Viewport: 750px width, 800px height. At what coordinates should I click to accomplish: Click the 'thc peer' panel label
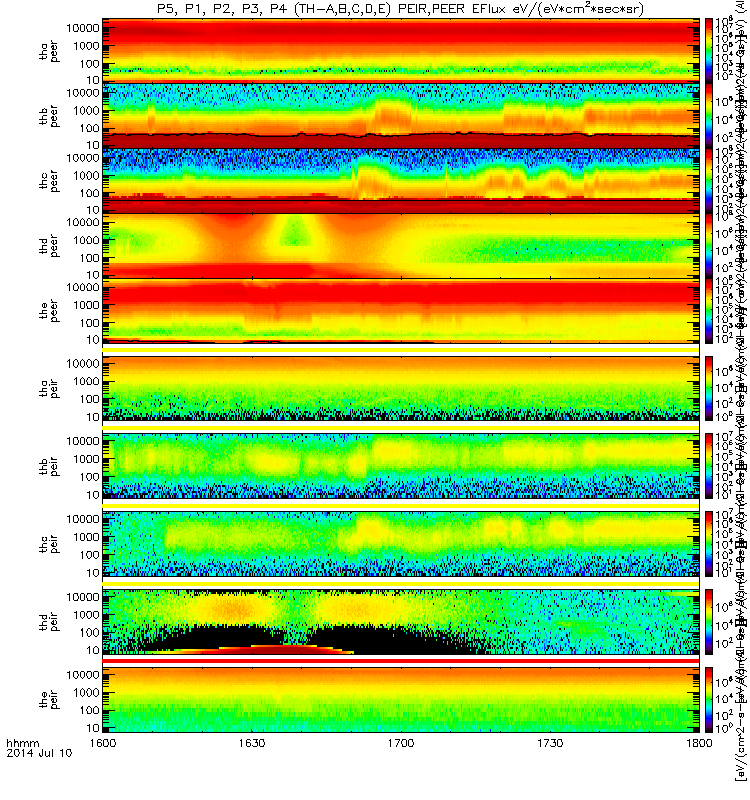(49, 181)
